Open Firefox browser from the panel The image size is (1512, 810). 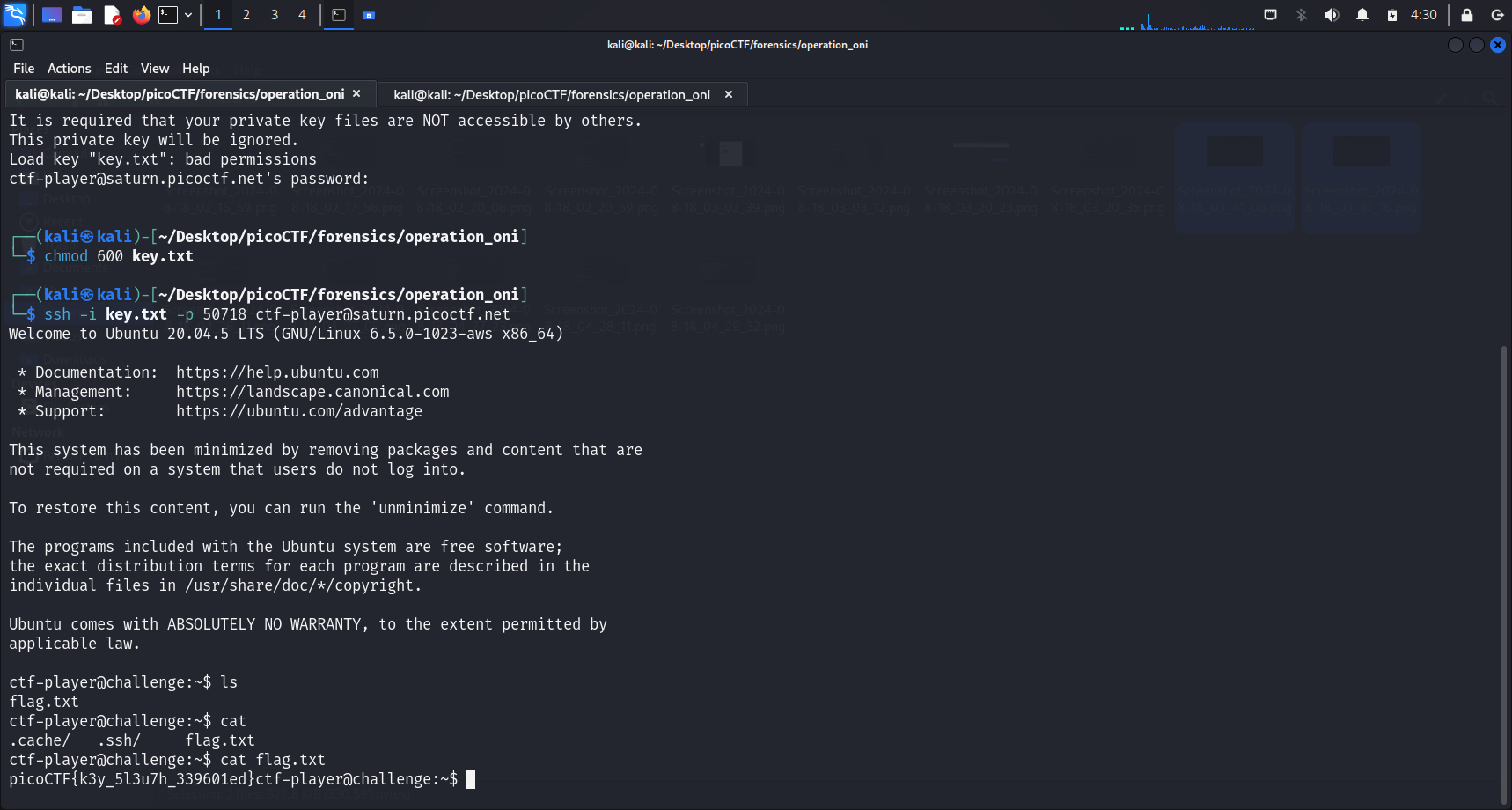click(x=141, y=15)
